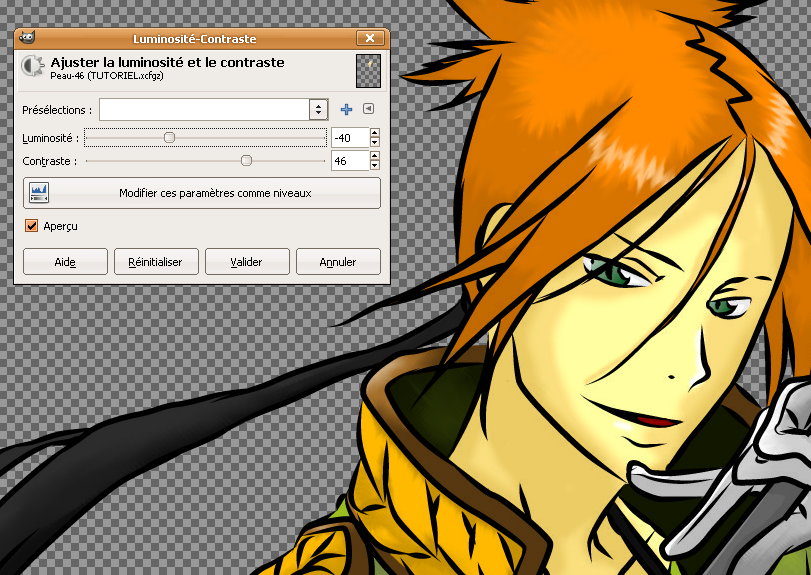Click the brightness-contrast tool icon in the dialog header
Screen dimensions: 811x575
click(33, 67)
